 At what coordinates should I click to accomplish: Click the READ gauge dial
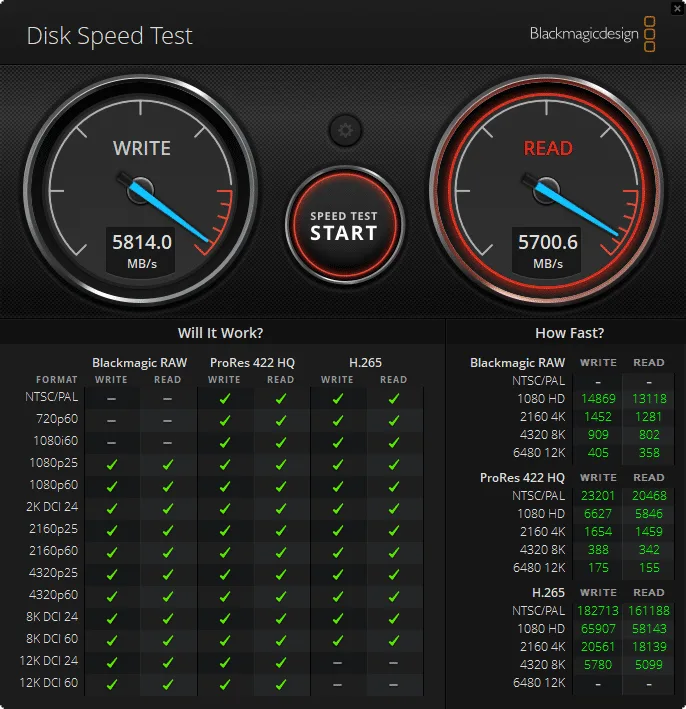coord(547,190)
